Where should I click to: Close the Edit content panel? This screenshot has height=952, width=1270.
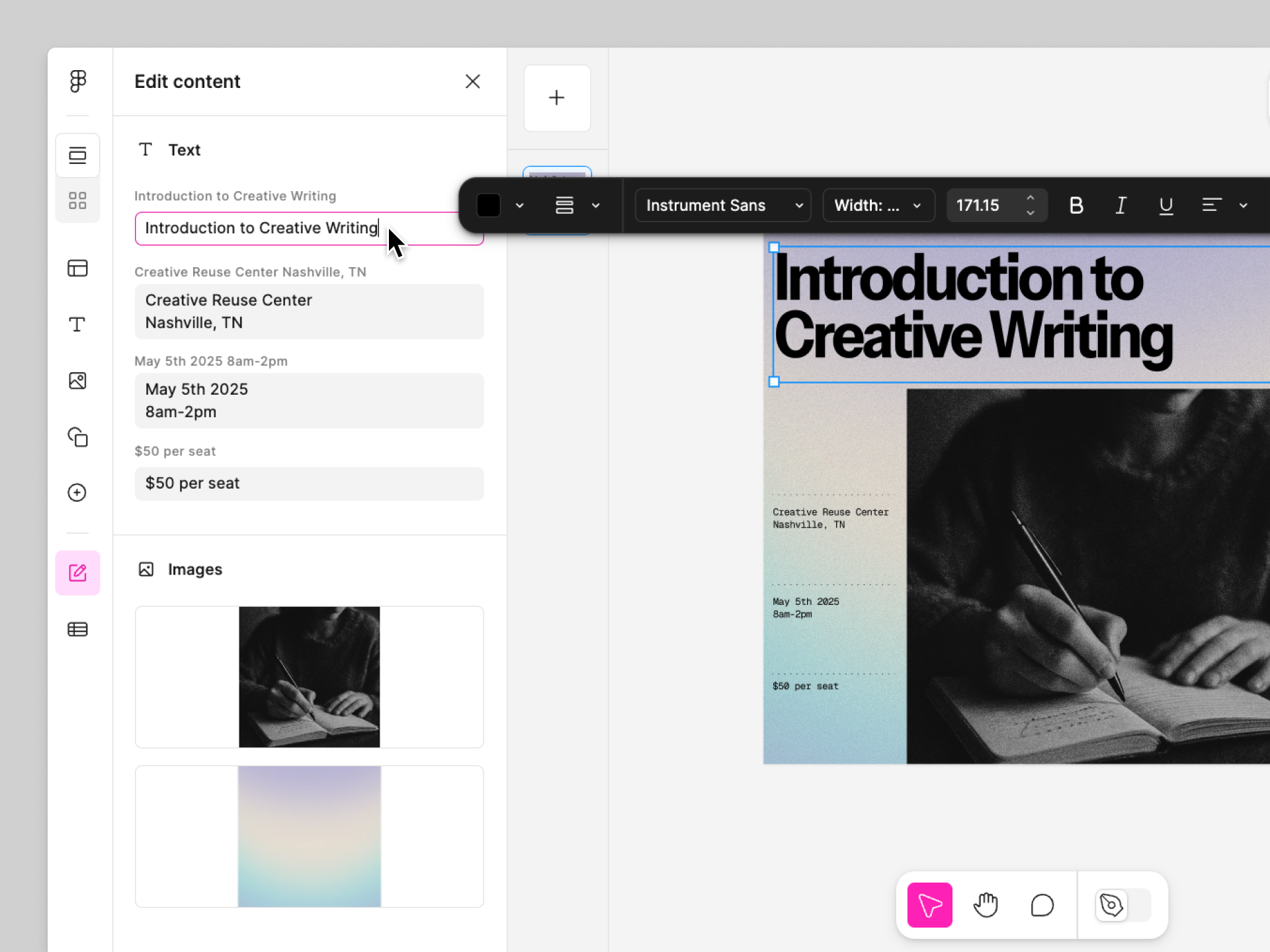coord(472,81)
